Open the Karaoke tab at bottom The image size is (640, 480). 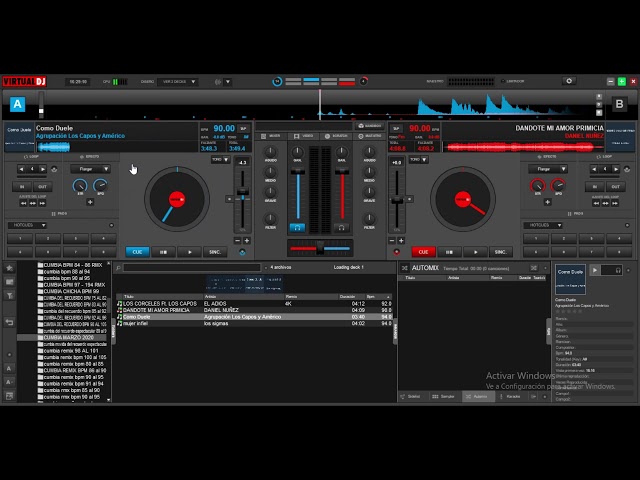(x=510, y=396)
